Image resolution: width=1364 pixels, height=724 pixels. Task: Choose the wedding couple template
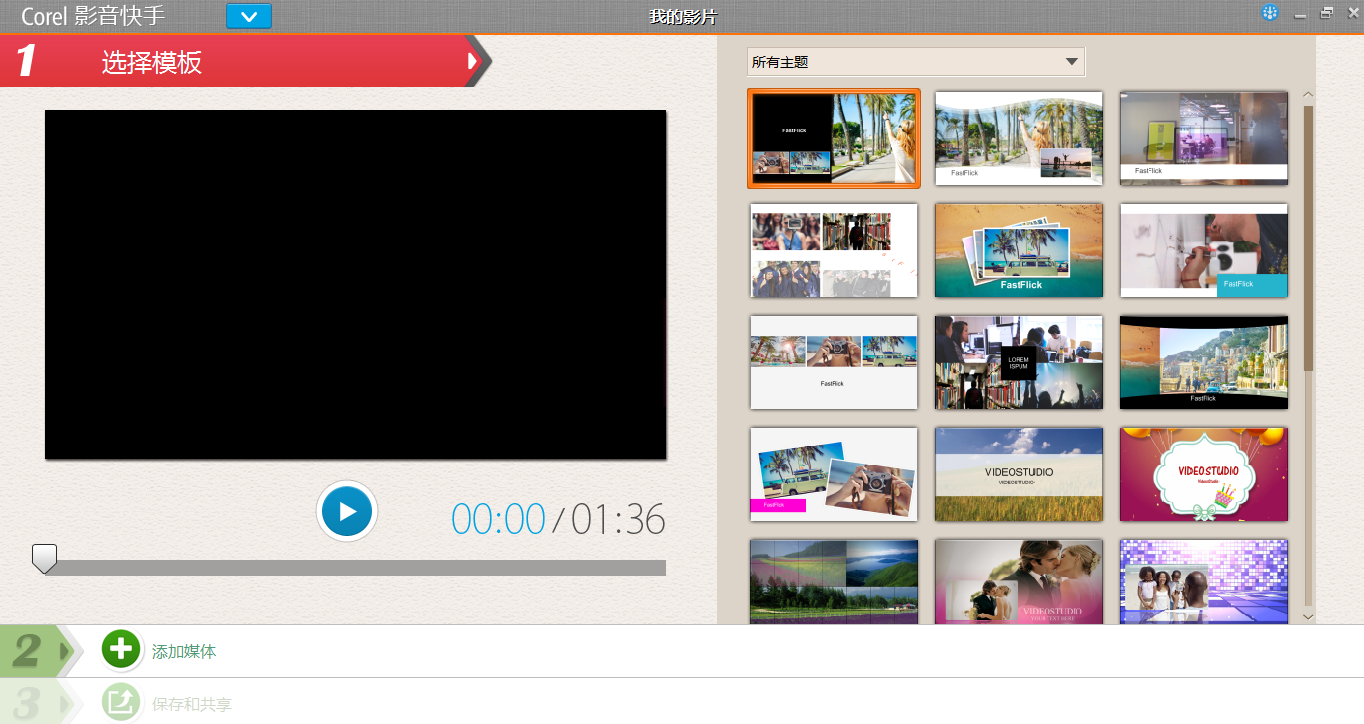[x=1018, y=582]
